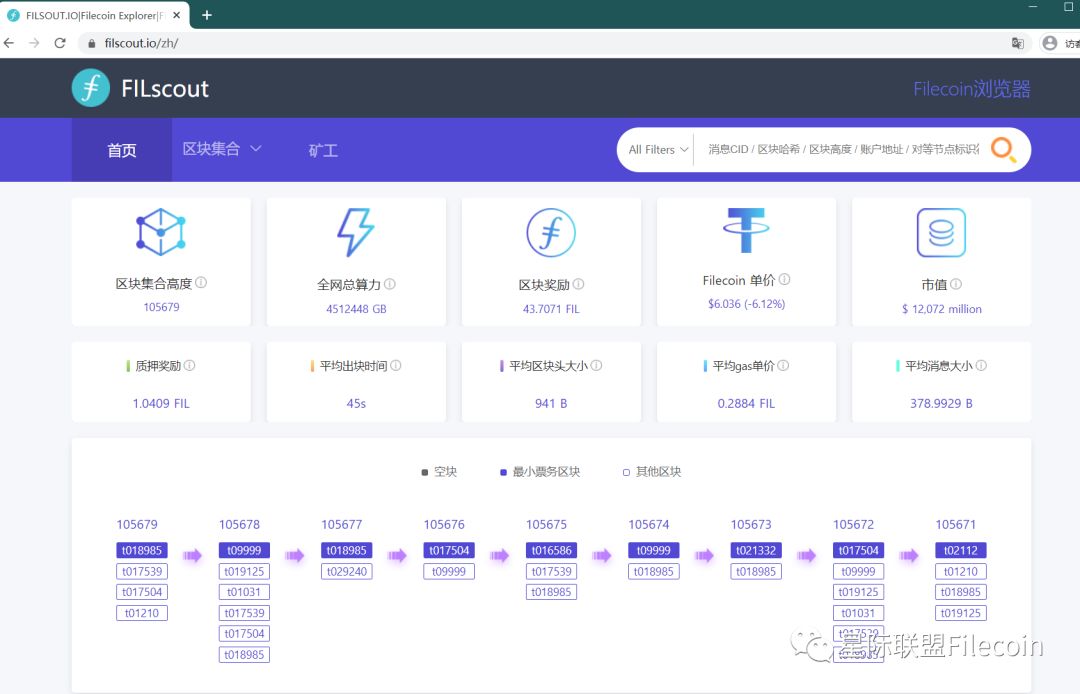The image size is (1080, 694).
Task: Click info icon next to 质押奖励
Action: [189, 366]
